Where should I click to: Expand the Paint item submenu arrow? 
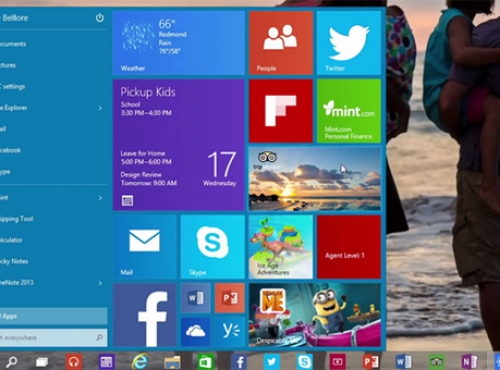pos(100,198)
